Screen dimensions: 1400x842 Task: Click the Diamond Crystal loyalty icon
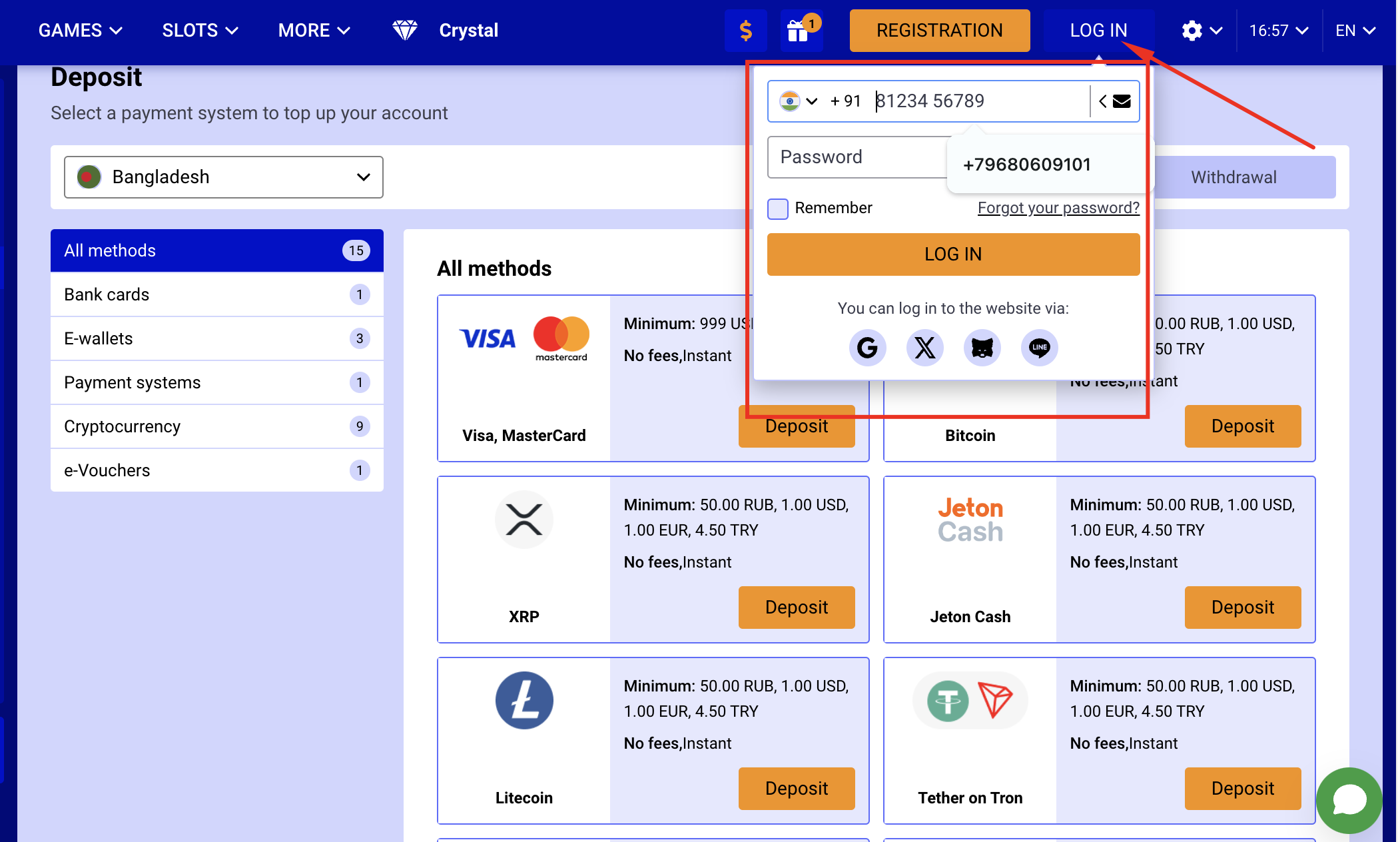(407, 30)
